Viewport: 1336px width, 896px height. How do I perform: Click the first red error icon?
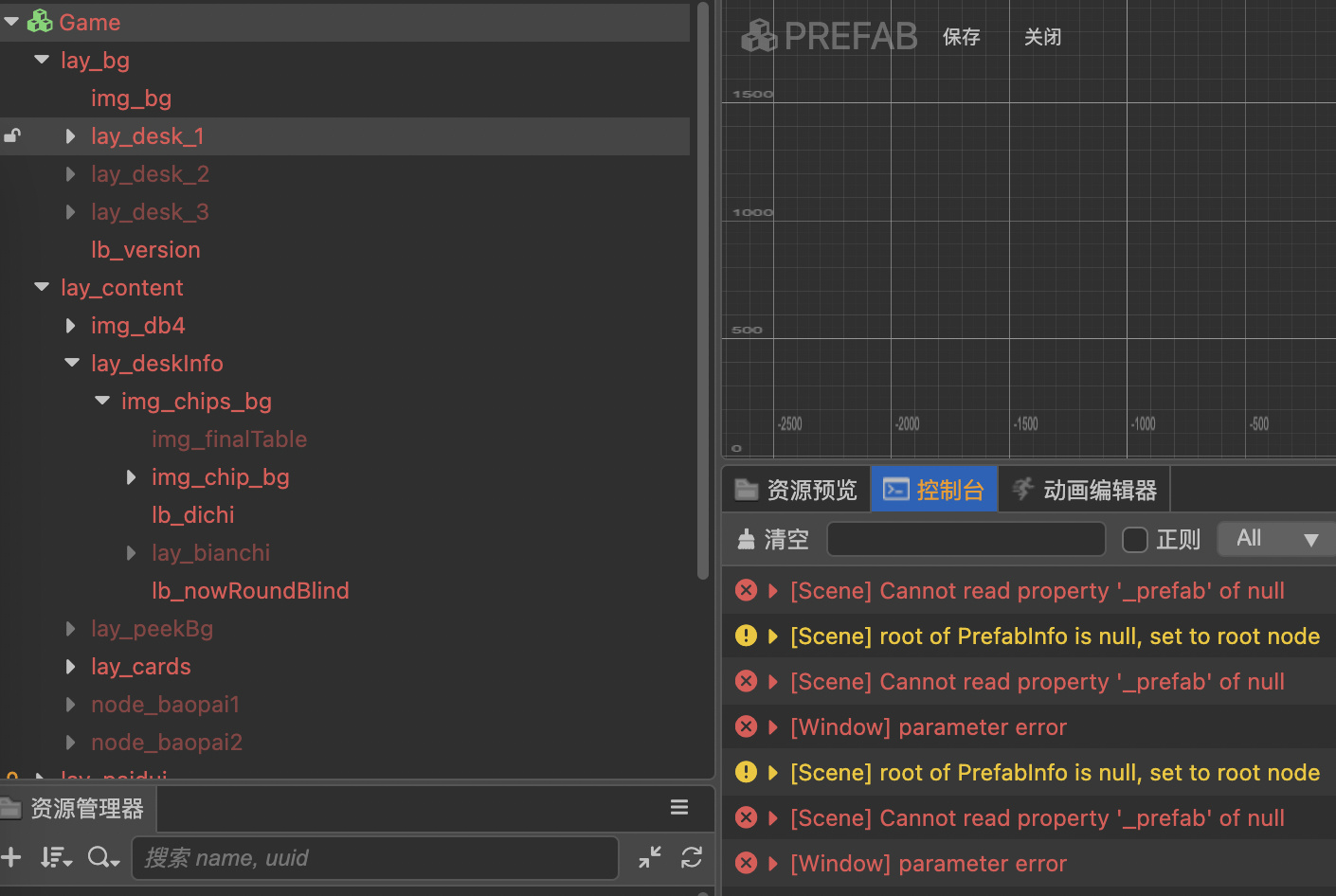(747, 590)
